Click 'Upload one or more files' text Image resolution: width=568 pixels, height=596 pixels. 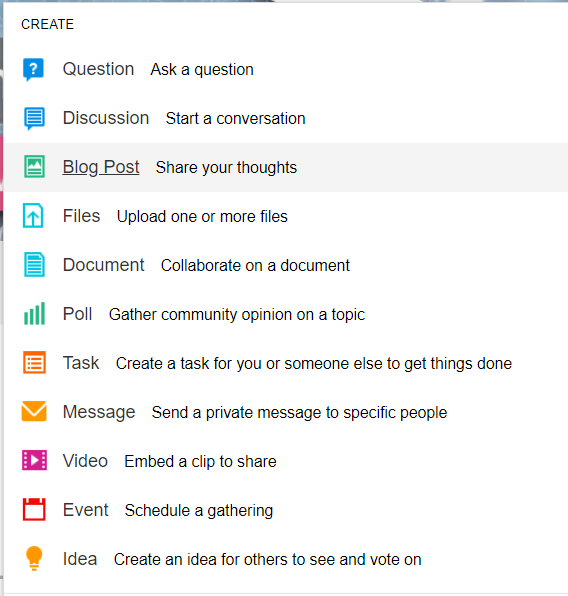tap(202, 216)
